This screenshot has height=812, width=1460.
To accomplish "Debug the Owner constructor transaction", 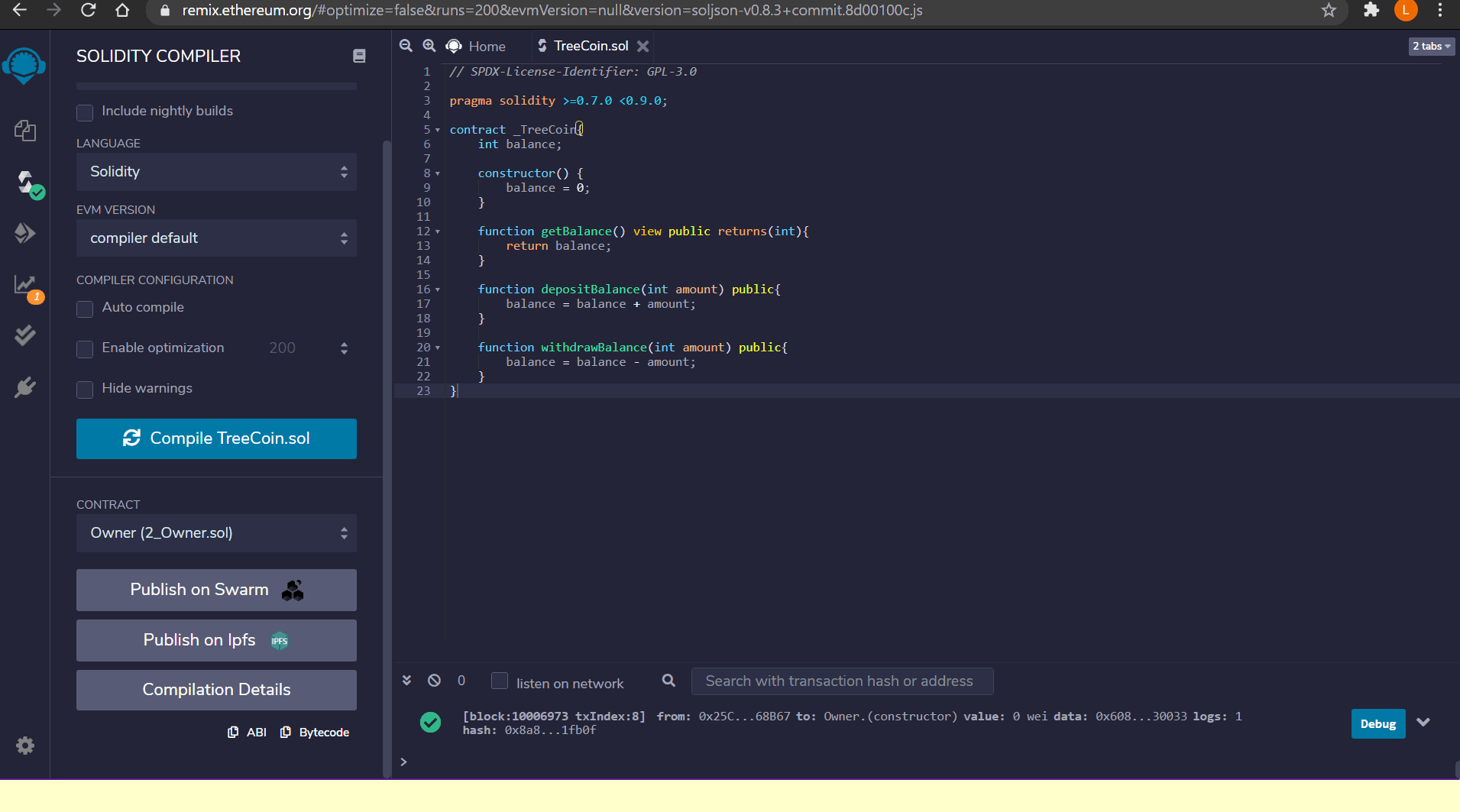I will pyautogui.click(x=1377, y=724).
